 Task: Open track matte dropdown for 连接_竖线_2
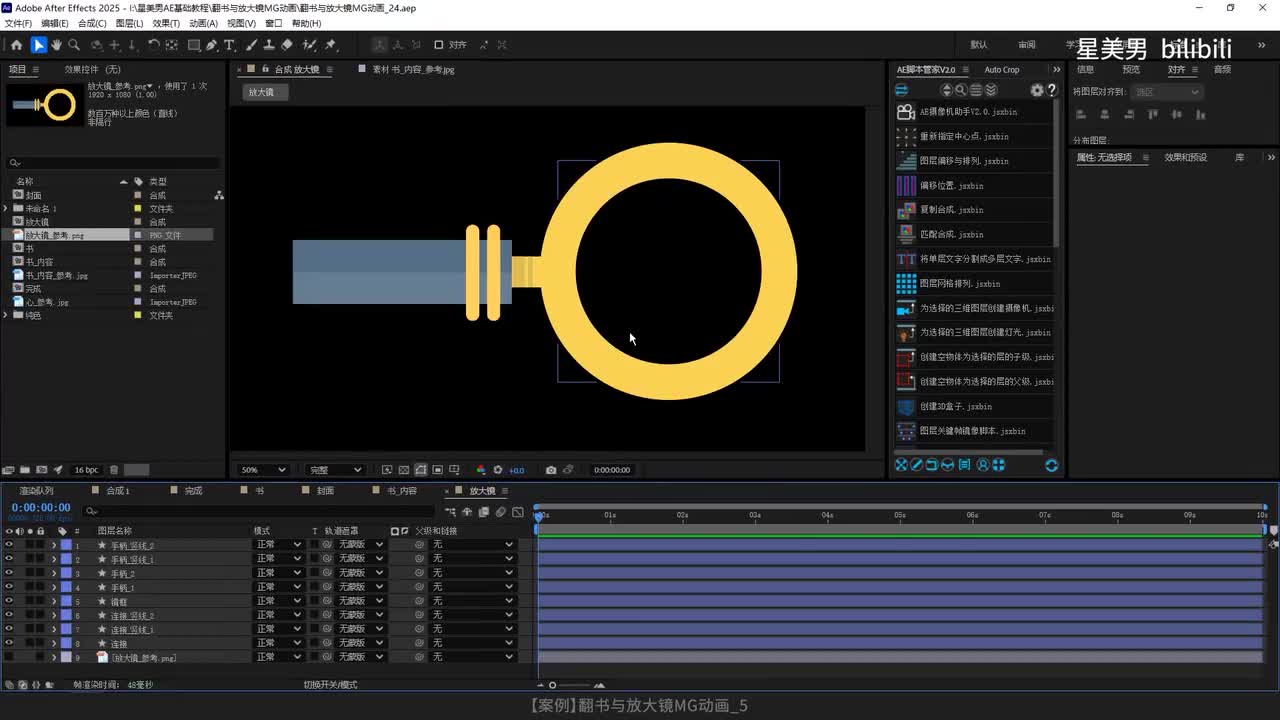(x=360, y=615)
